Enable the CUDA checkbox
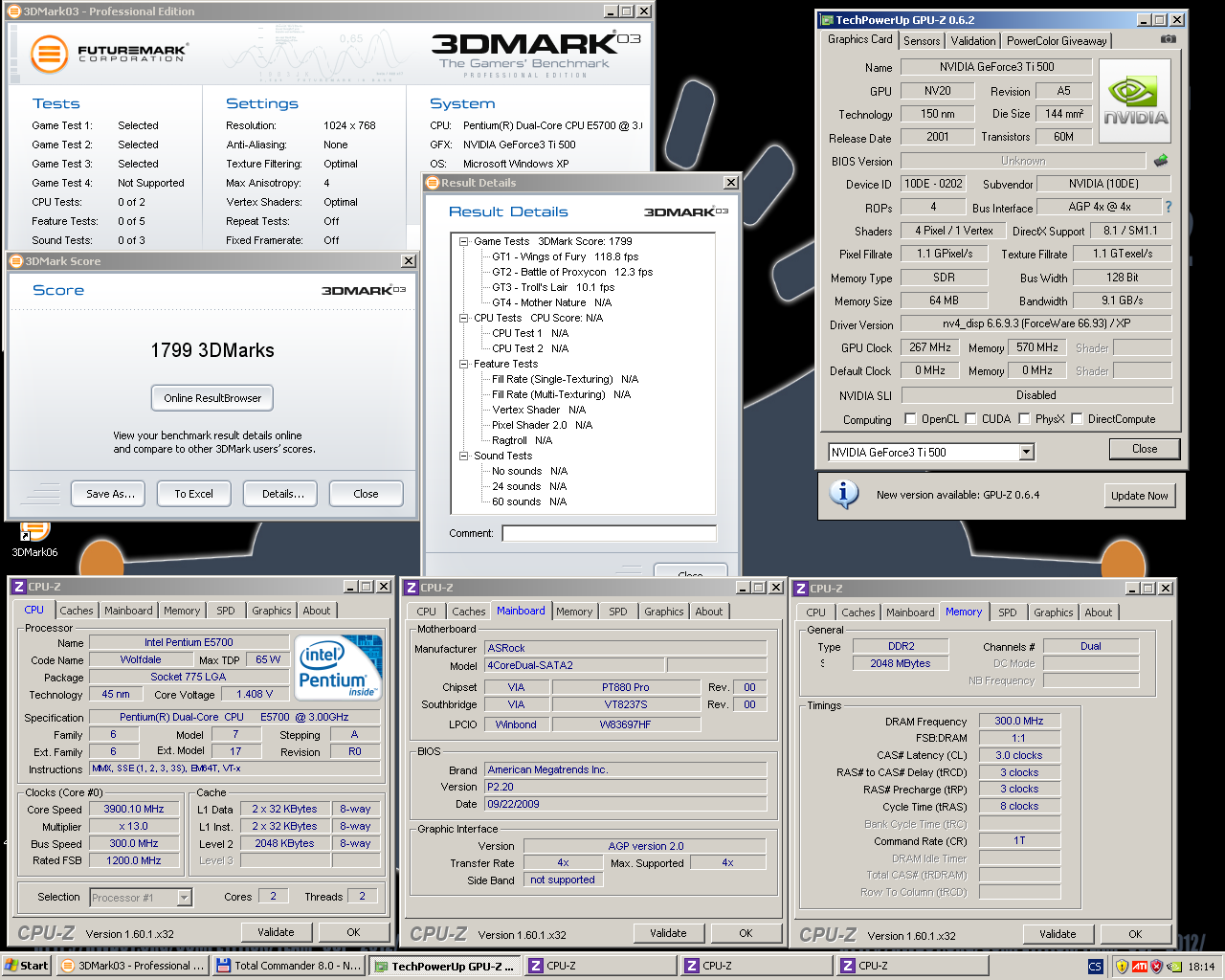This screenshot has height=980, width=1225. coord(970,419)
